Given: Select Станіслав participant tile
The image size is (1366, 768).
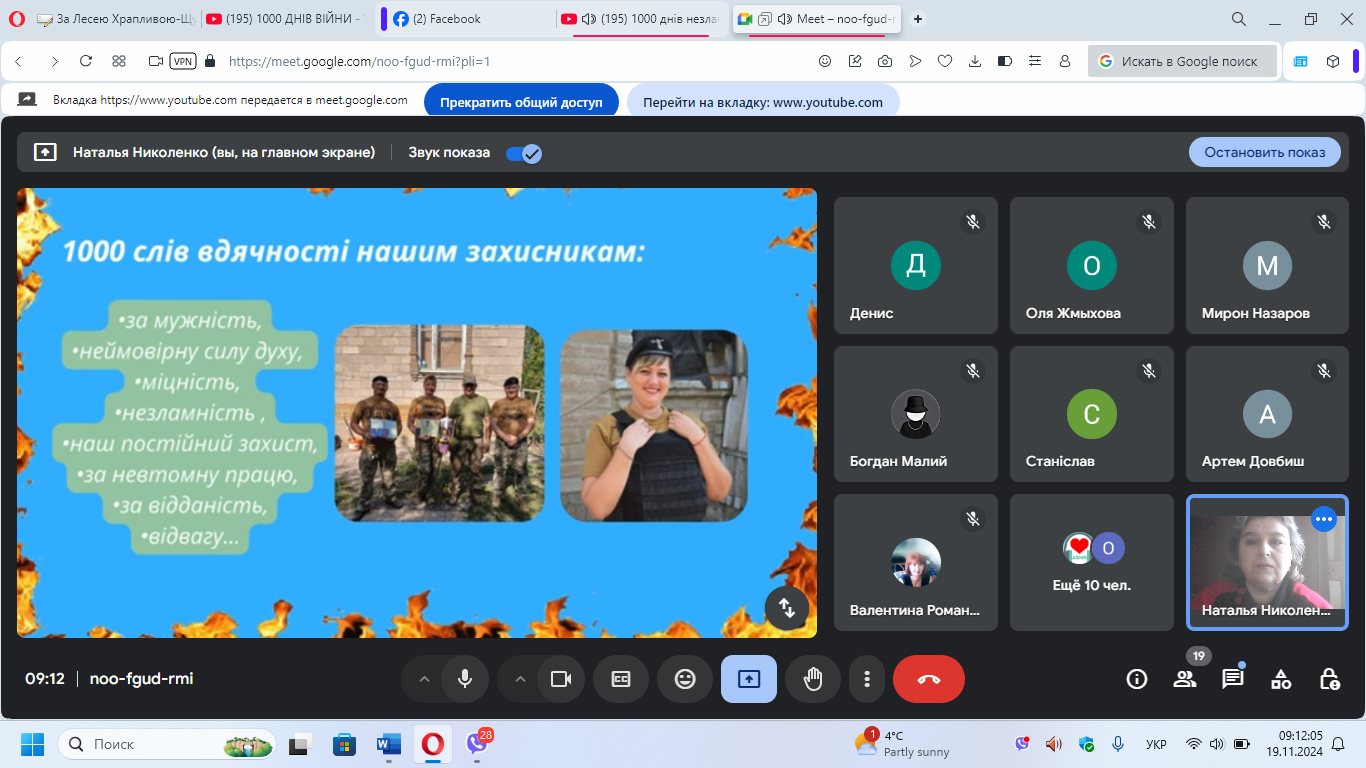Looking at the screenshot, I should [1092, 414].
